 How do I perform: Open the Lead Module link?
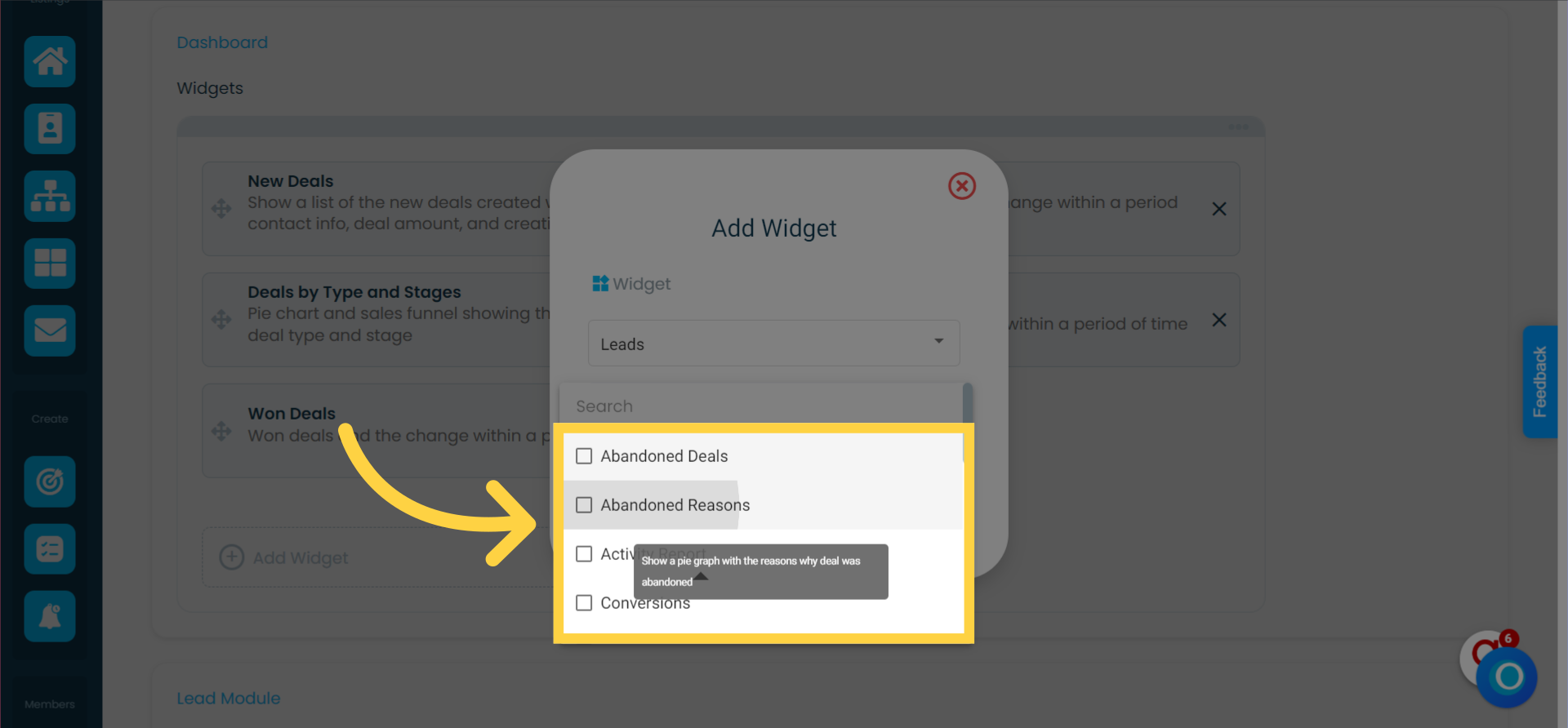[229, 699]
